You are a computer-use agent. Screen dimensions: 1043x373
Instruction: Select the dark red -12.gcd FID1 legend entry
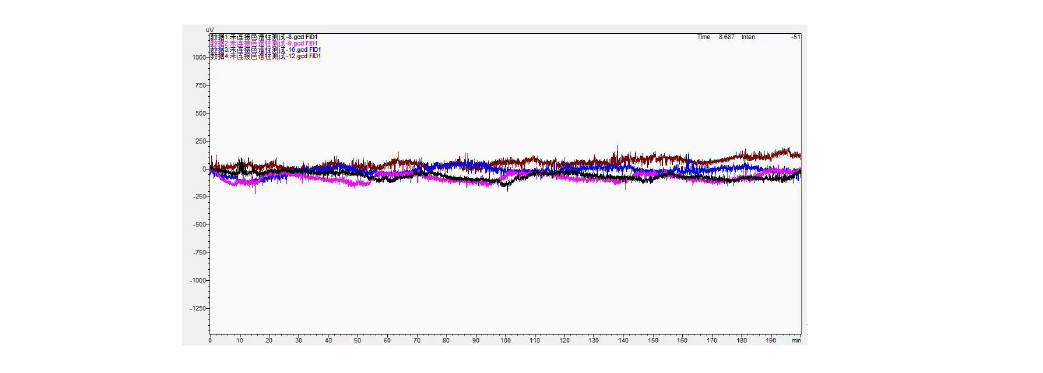(265, 56)
